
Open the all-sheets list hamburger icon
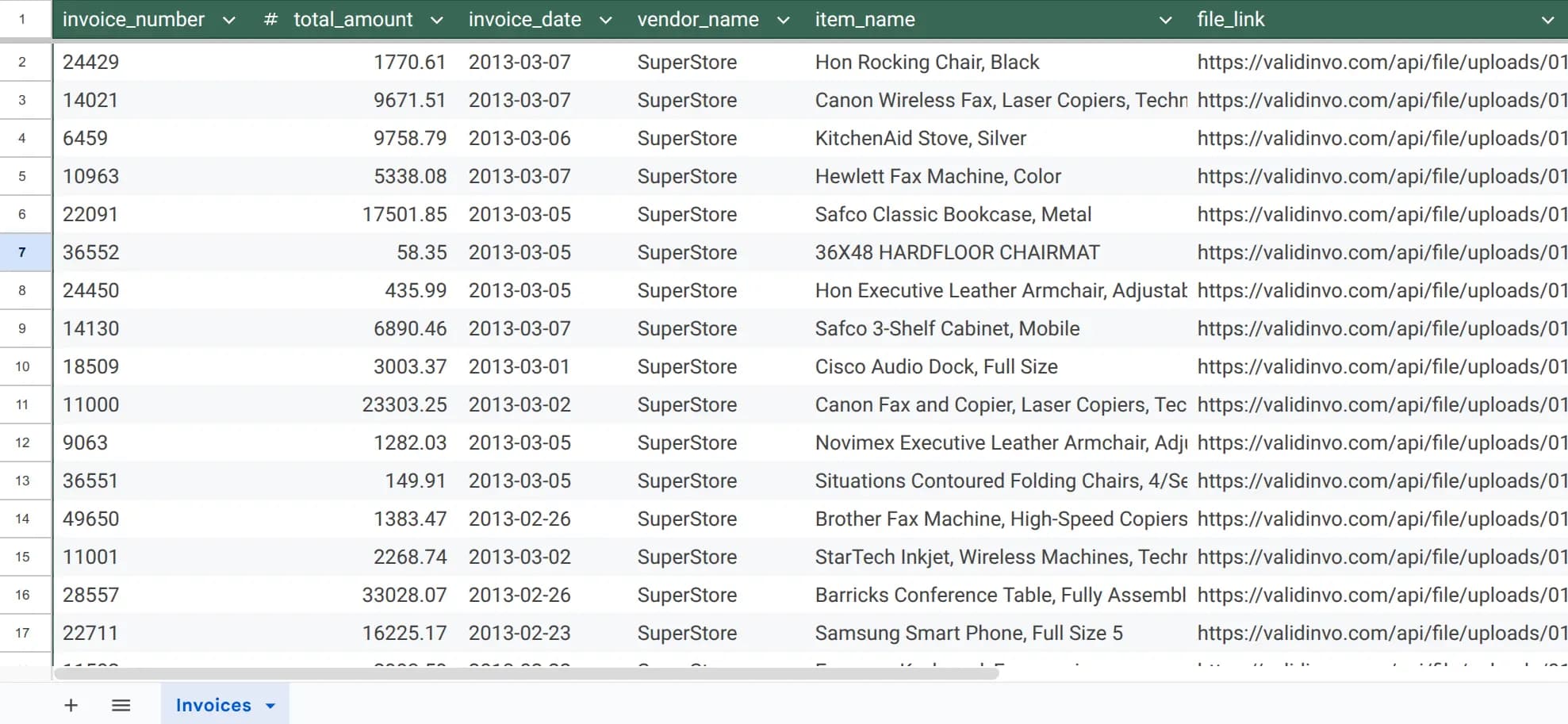121,704
